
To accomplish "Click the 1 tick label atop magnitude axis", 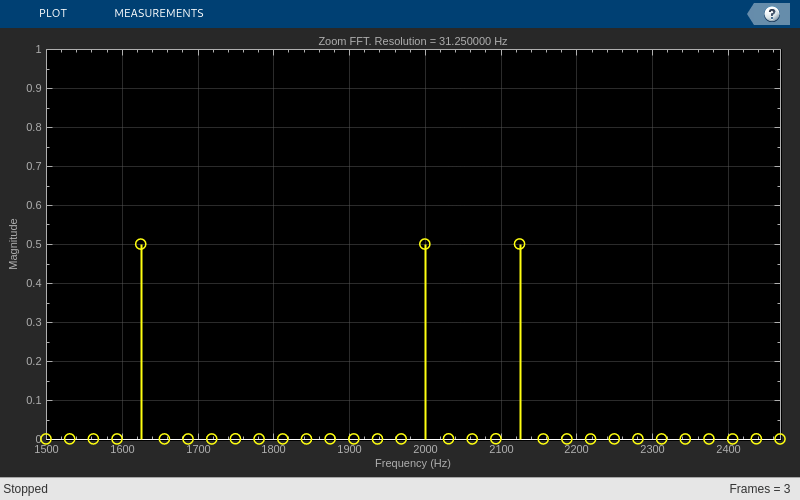I will [38, 49].
